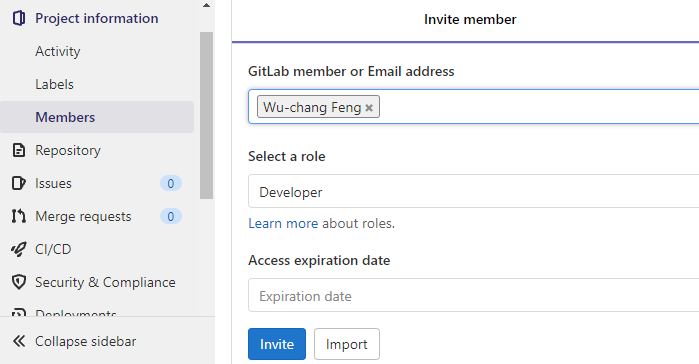This screenshot has height=364, width=699.
Task: Open the Issues count badge
Action: (x=171, y=183)
